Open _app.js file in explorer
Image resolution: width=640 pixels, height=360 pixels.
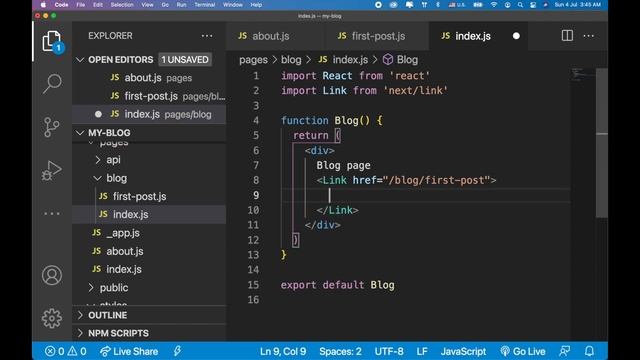point(149,233)
